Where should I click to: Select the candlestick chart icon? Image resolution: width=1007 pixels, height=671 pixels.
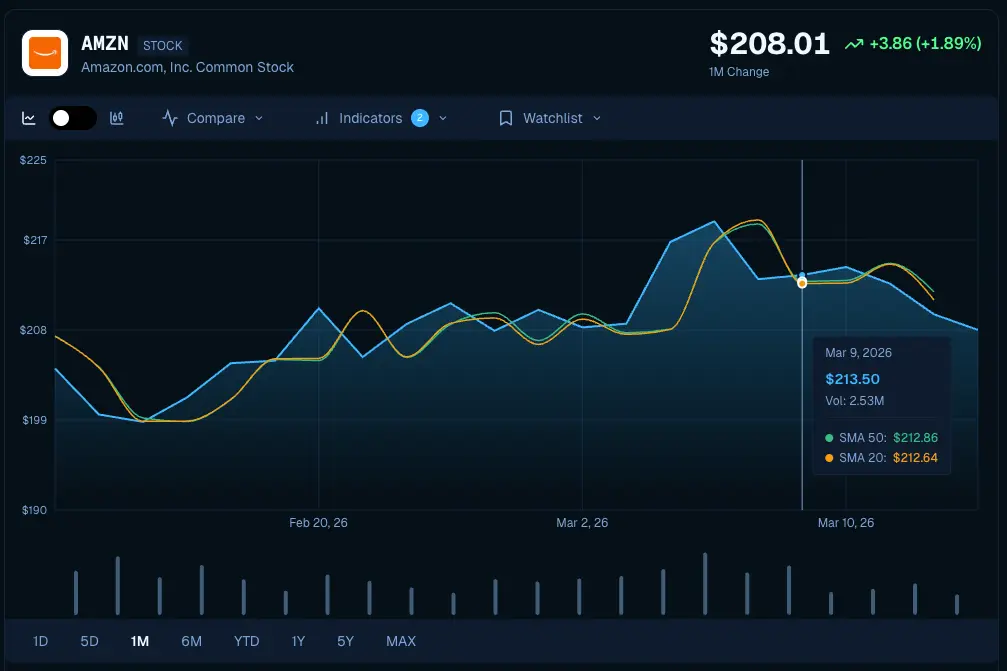116,118
